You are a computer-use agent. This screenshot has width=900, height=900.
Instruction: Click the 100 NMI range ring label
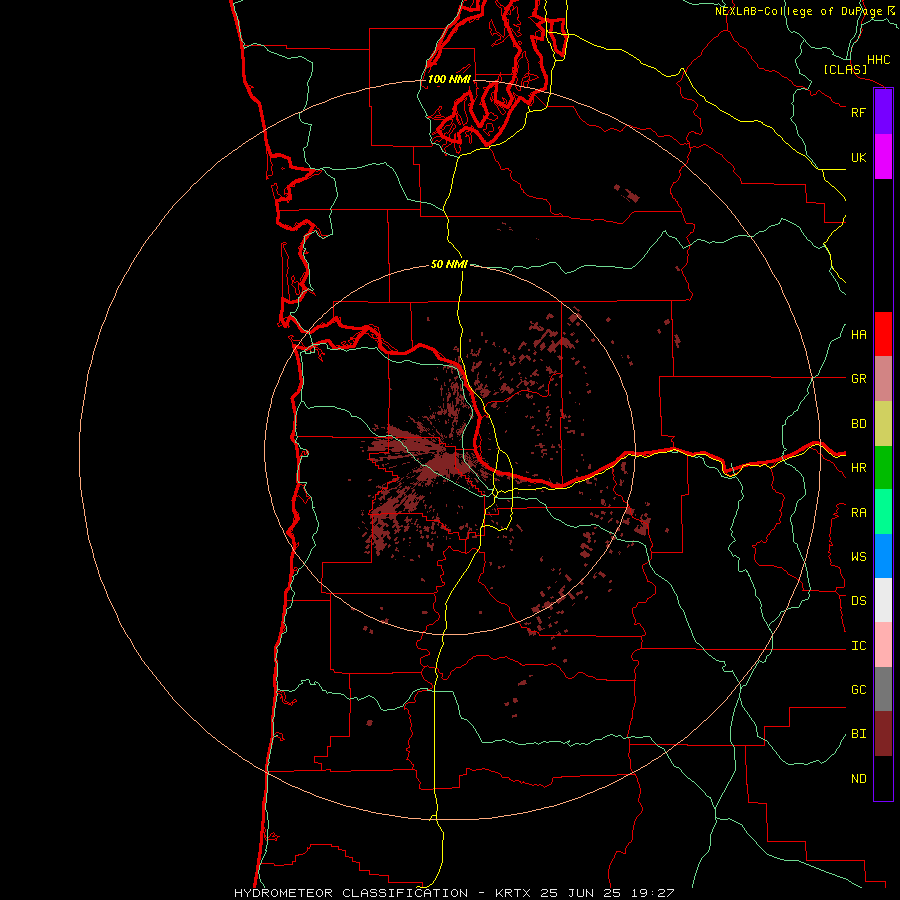coord(449,79)
